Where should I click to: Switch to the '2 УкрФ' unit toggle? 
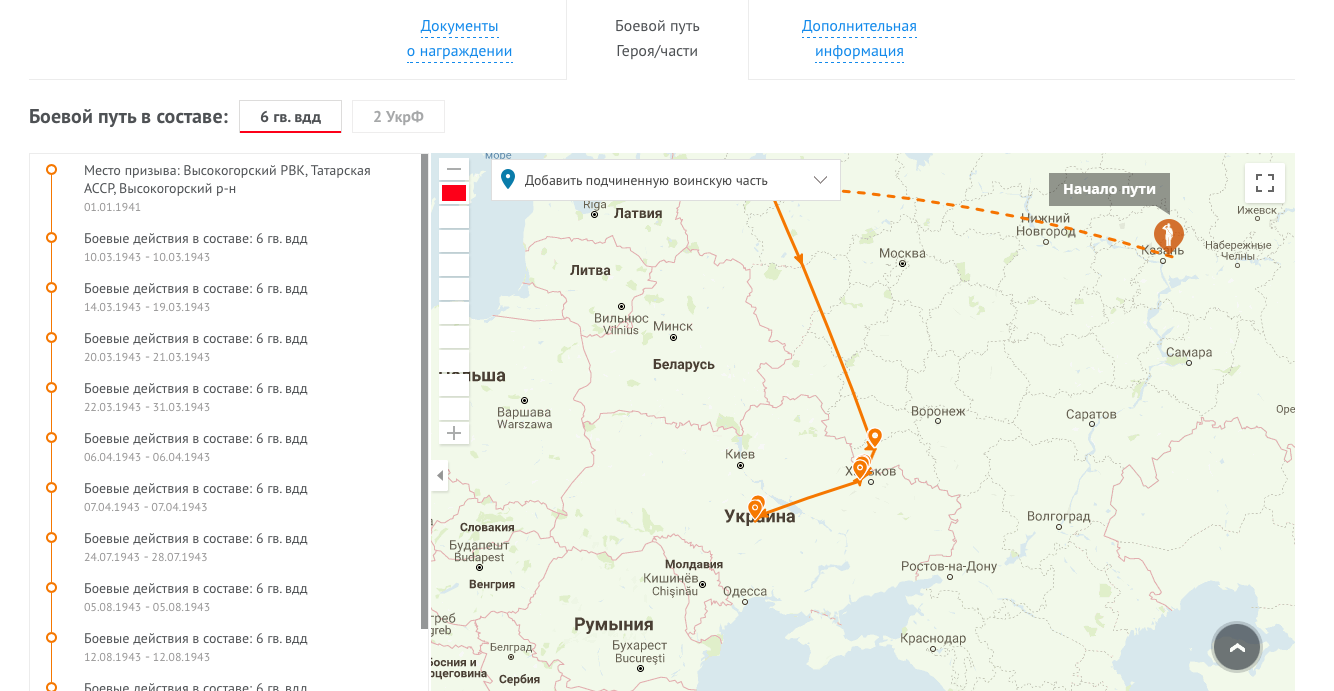398,117
